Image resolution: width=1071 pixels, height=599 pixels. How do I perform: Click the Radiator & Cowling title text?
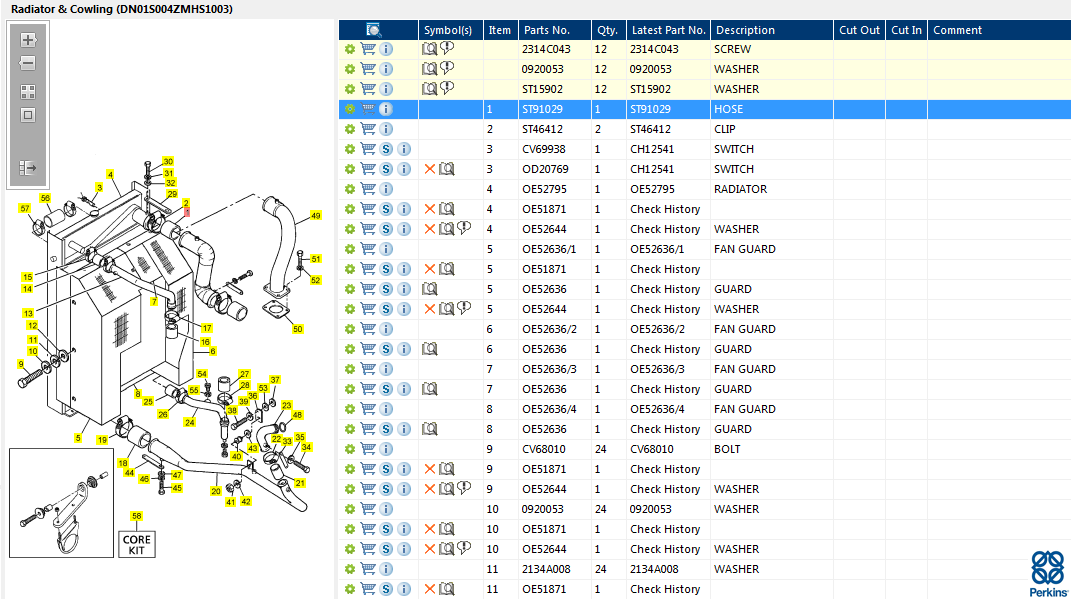[x=122, y=9]
